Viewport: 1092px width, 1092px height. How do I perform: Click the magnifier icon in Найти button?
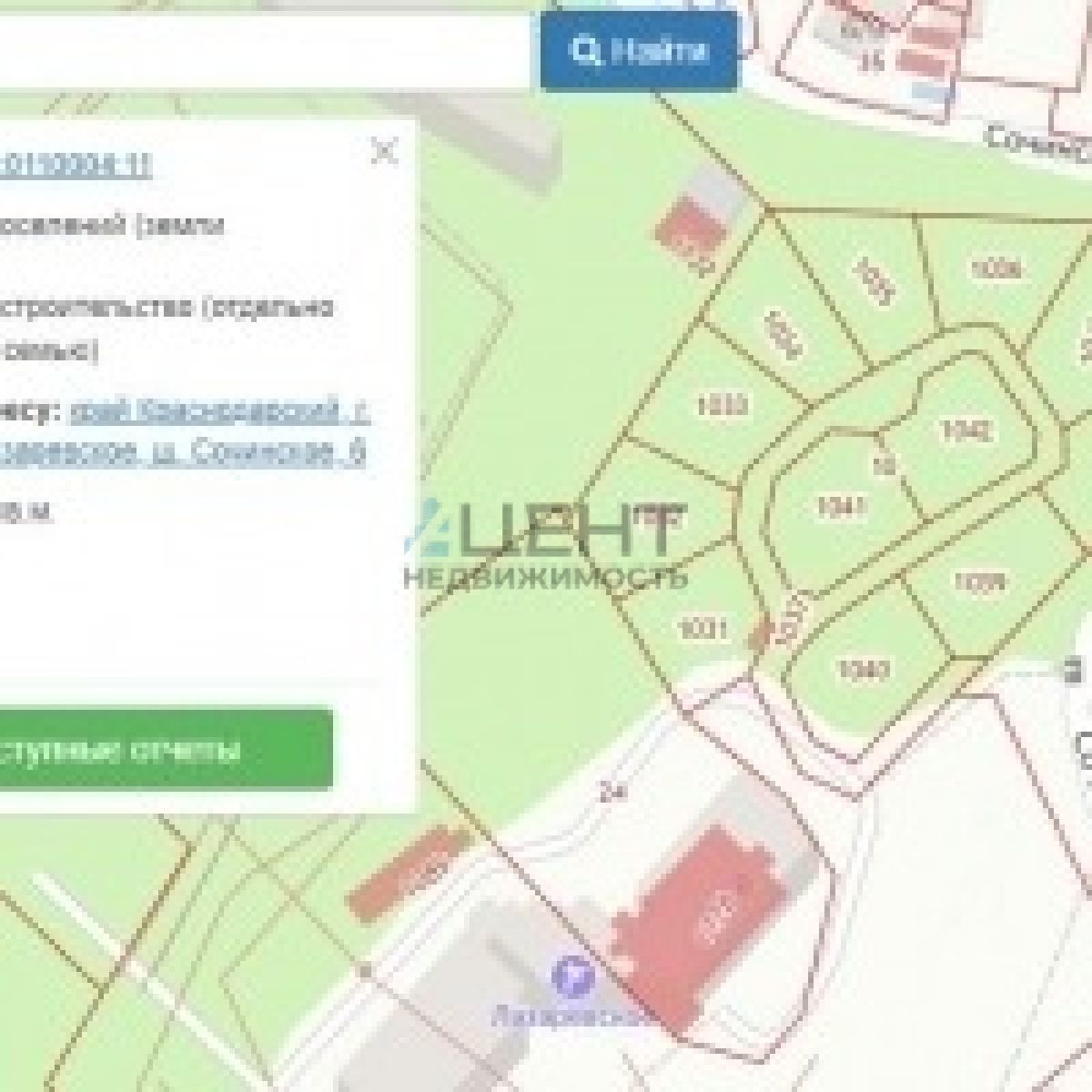tap(584, 50)
